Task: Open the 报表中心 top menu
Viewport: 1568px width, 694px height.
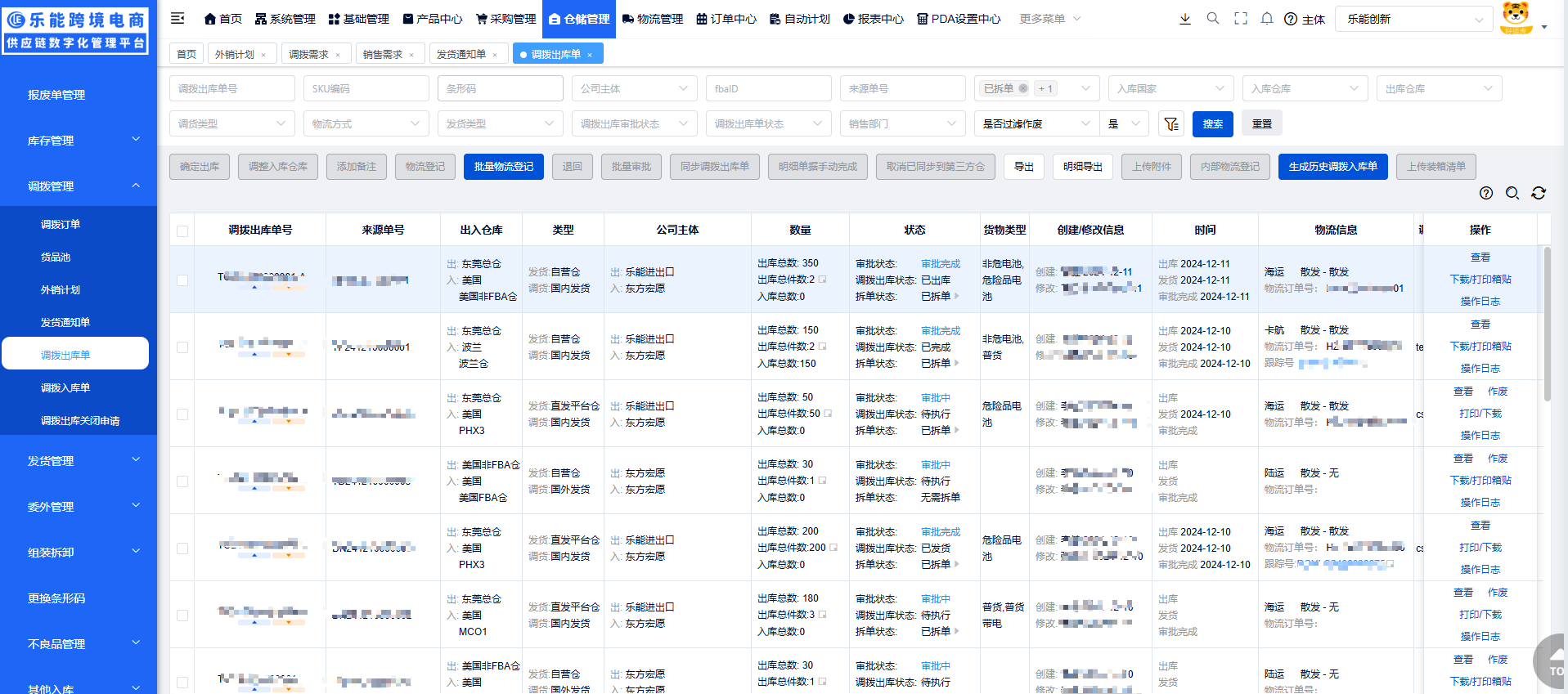Action: click(873, 19)
